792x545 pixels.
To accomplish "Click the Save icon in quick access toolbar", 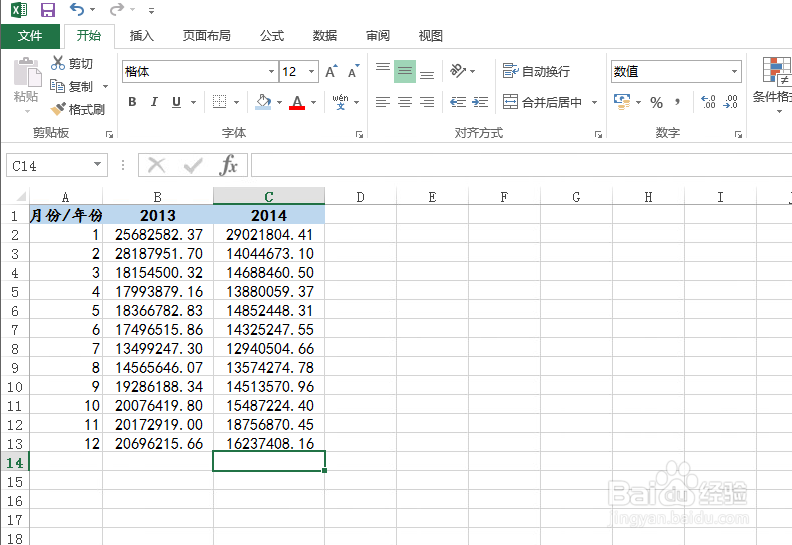I will (x=47, y=10).
